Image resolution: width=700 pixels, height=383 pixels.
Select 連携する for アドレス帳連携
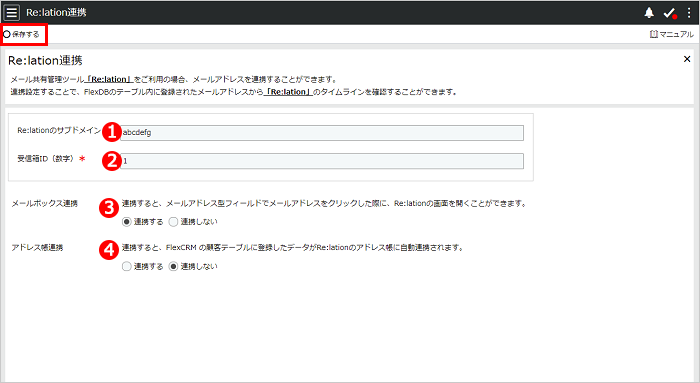coord(143,266)
